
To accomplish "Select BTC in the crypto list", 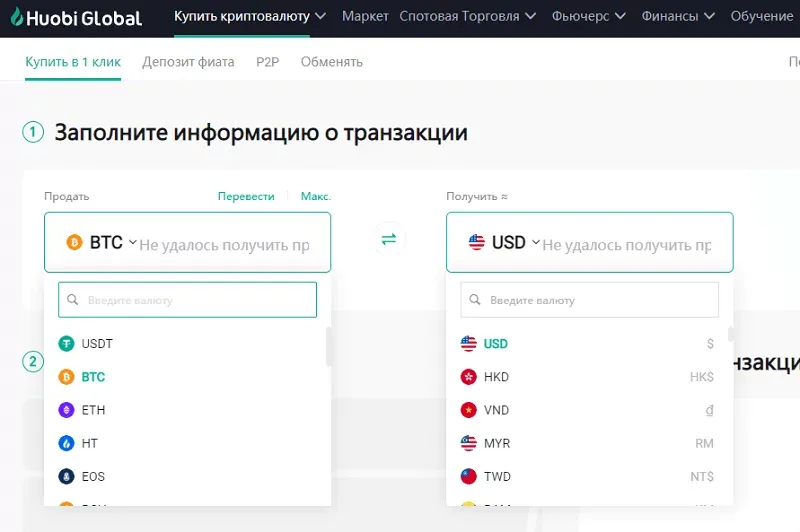I will [187, 377].
